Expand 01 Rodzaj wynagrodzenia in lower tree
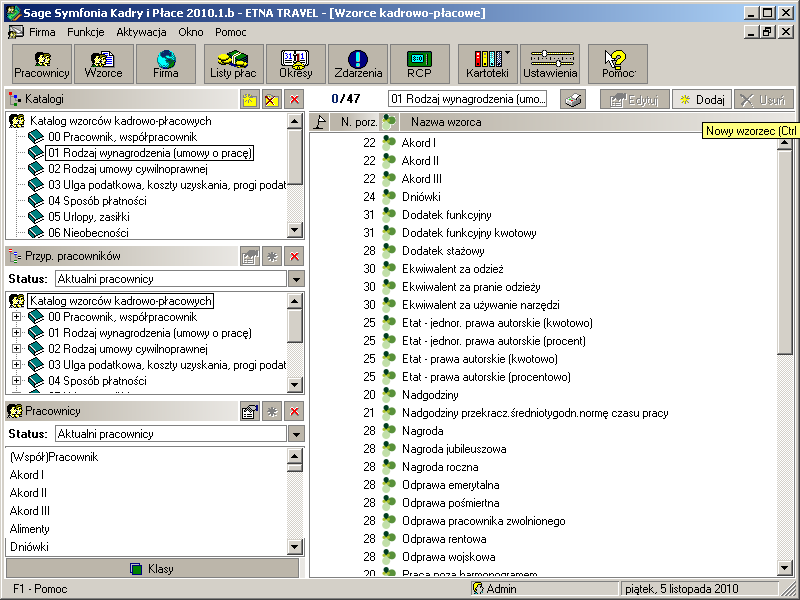Image resolution: width=800 pixels, height=600 pixels. pos(16,333)
